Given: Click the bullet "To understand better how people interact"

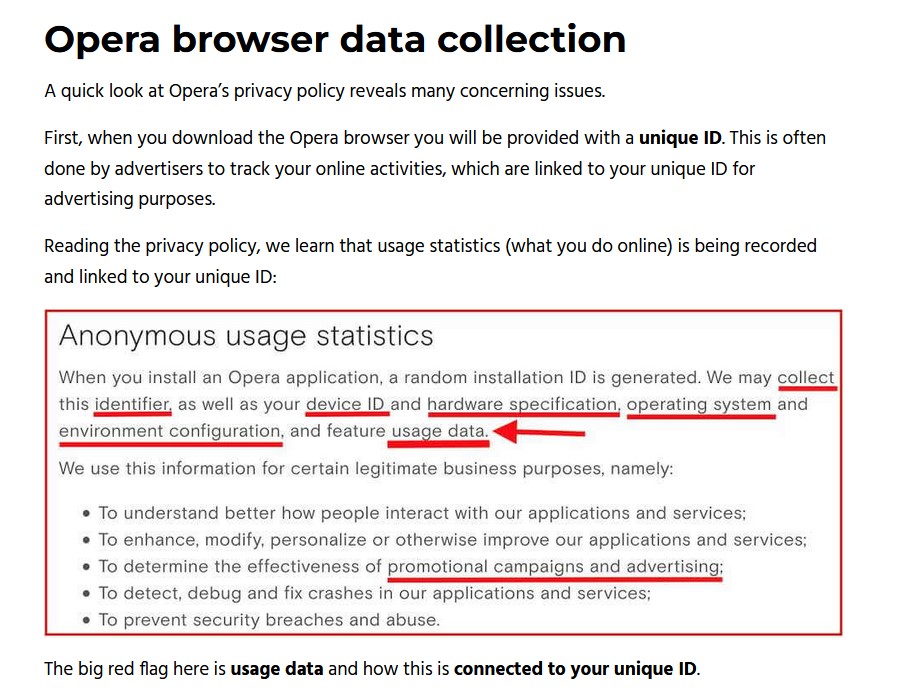Looking at the screenshot, I should coord(422,513).
